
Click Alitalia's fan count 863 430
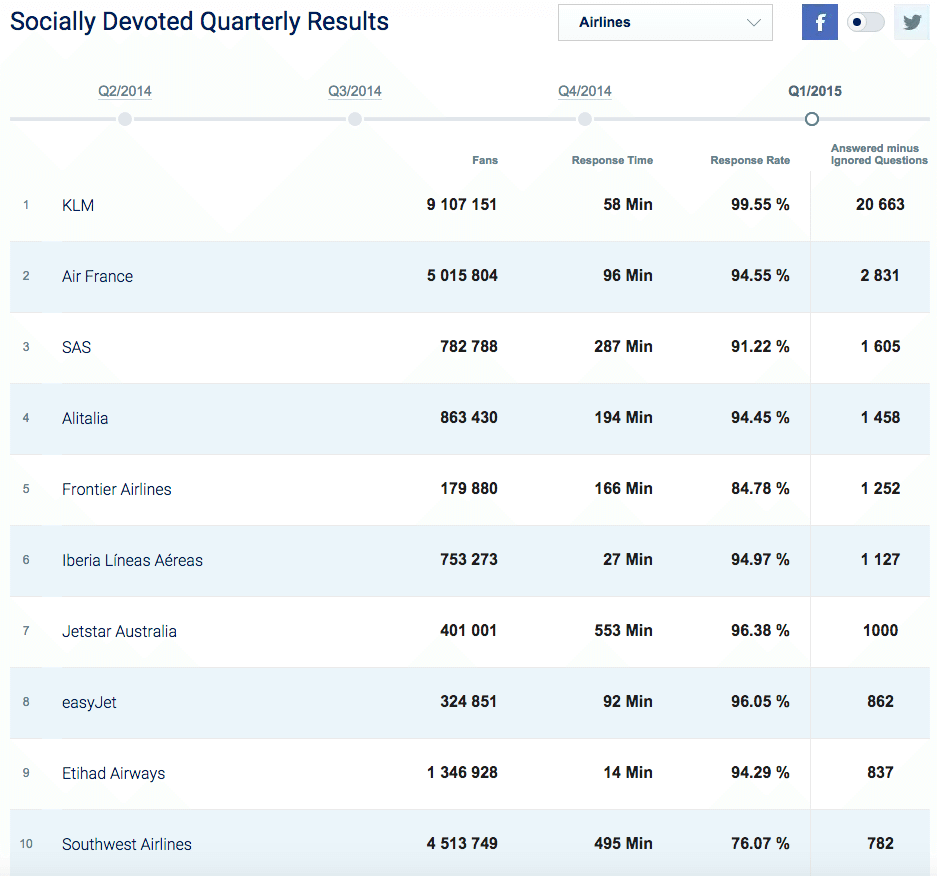click(468, 418)
